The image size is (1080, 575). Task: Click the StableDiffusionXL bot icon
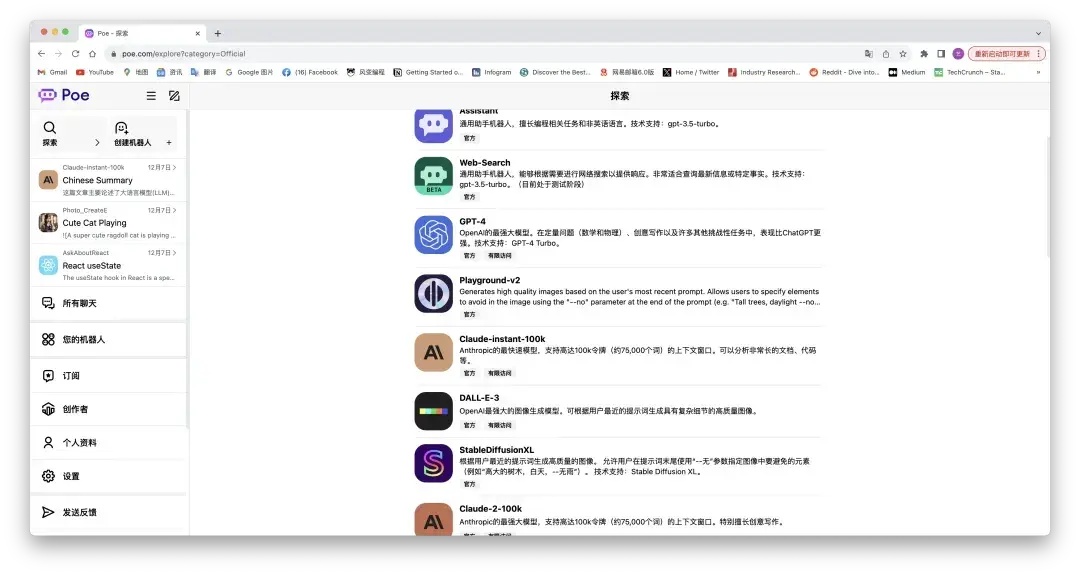pyautogui.click(x=433, y=463)
